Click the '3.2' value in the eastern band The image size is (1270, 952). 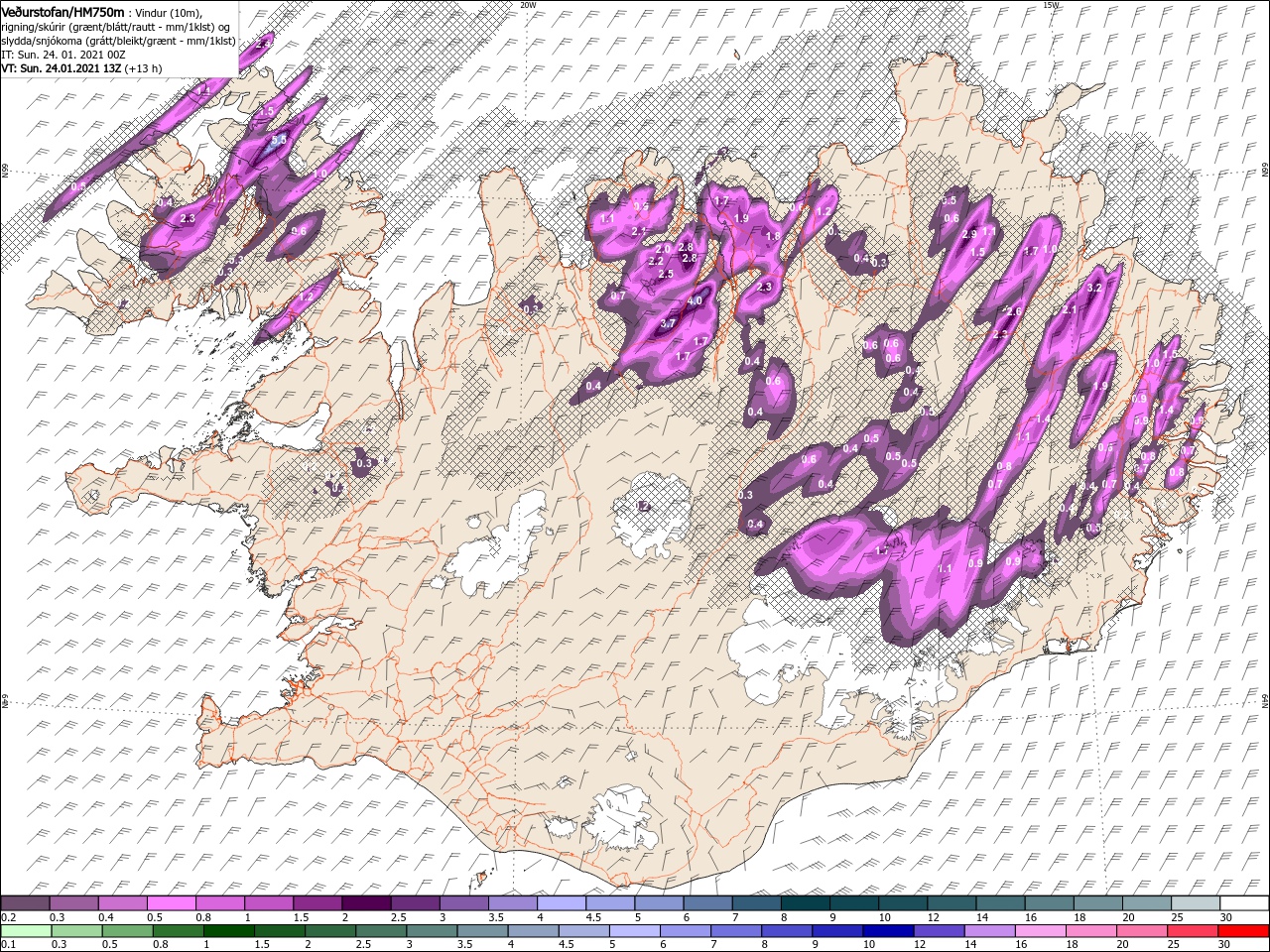tap(1095, 287)
